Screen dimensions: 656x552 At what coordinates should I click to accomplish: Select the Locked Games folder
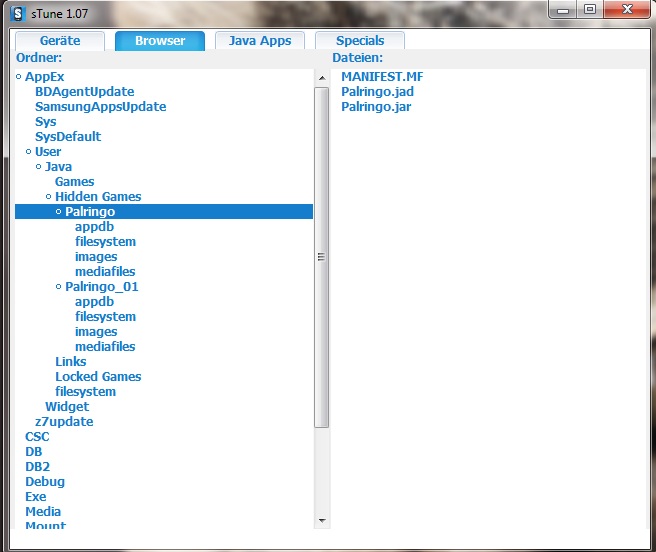coord(98,377)
